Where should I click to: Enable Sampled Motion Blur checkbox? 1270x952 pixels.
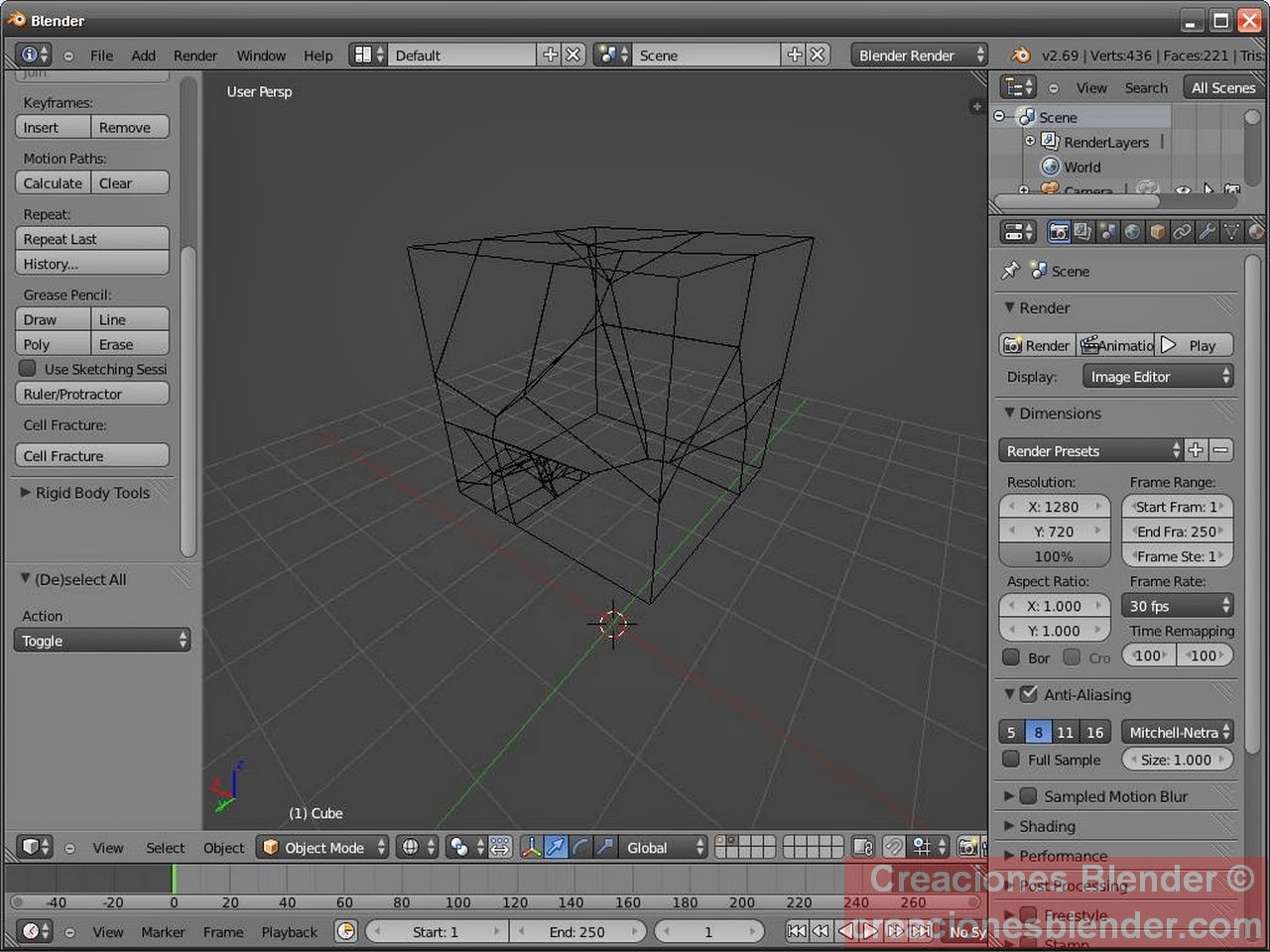point(1028,795)
